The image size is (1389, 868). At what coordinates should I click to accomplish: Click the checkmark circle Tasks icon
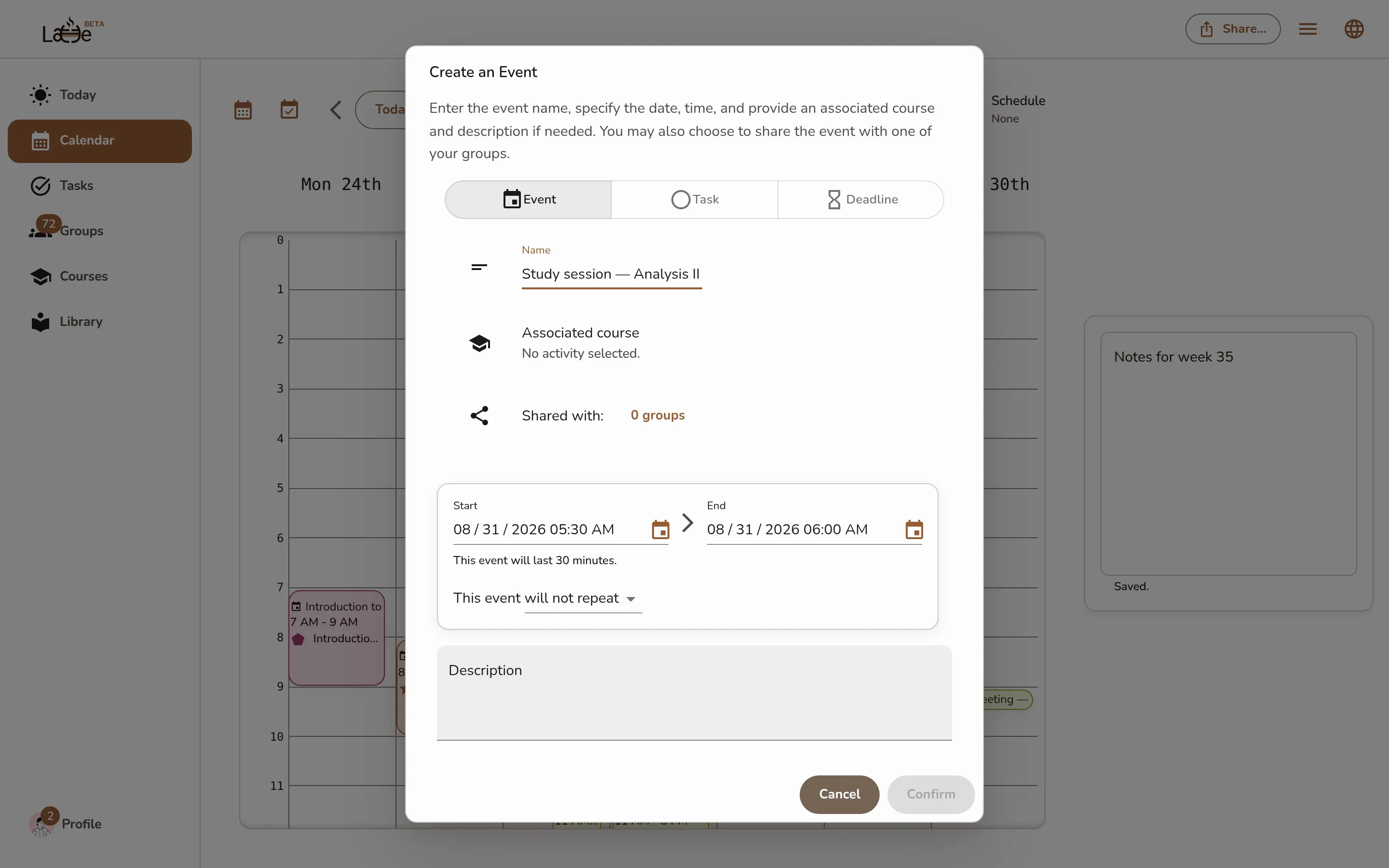pyautogui.click(x=40, y=186)
